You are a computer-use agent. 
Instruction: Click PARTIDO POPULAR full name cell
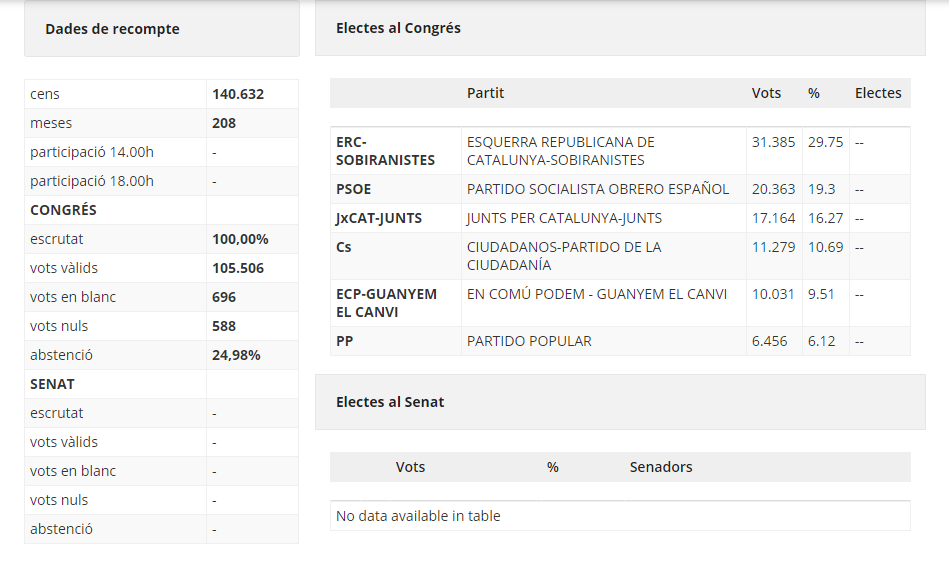click(x=603, y=341)
